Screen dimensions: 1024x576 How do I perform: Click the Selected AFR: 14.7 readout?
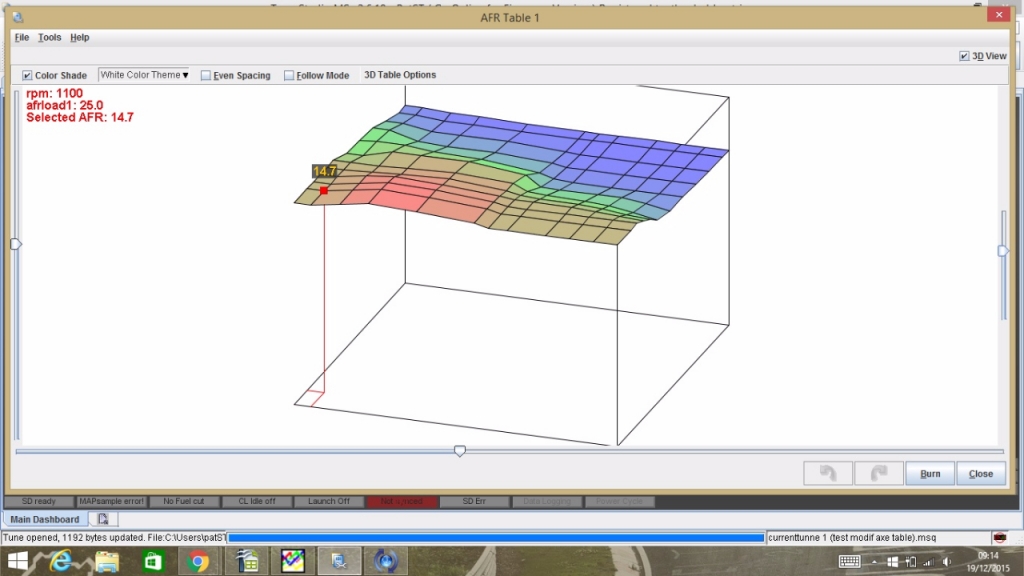[x=80, y=118]
